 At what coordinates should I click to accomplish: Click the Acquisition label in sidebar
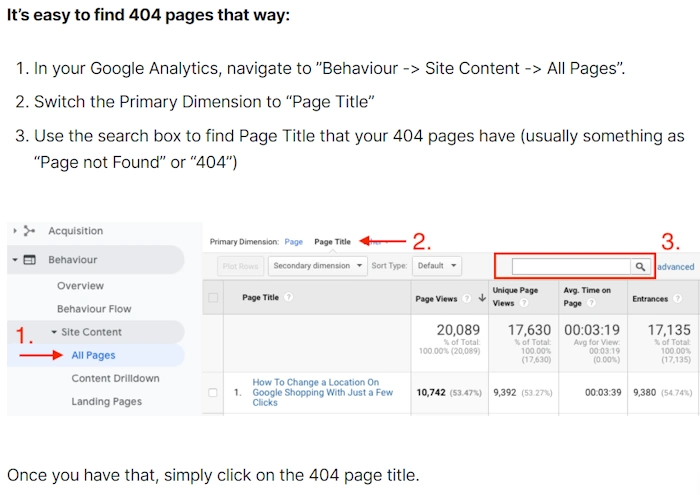(75, 231)
